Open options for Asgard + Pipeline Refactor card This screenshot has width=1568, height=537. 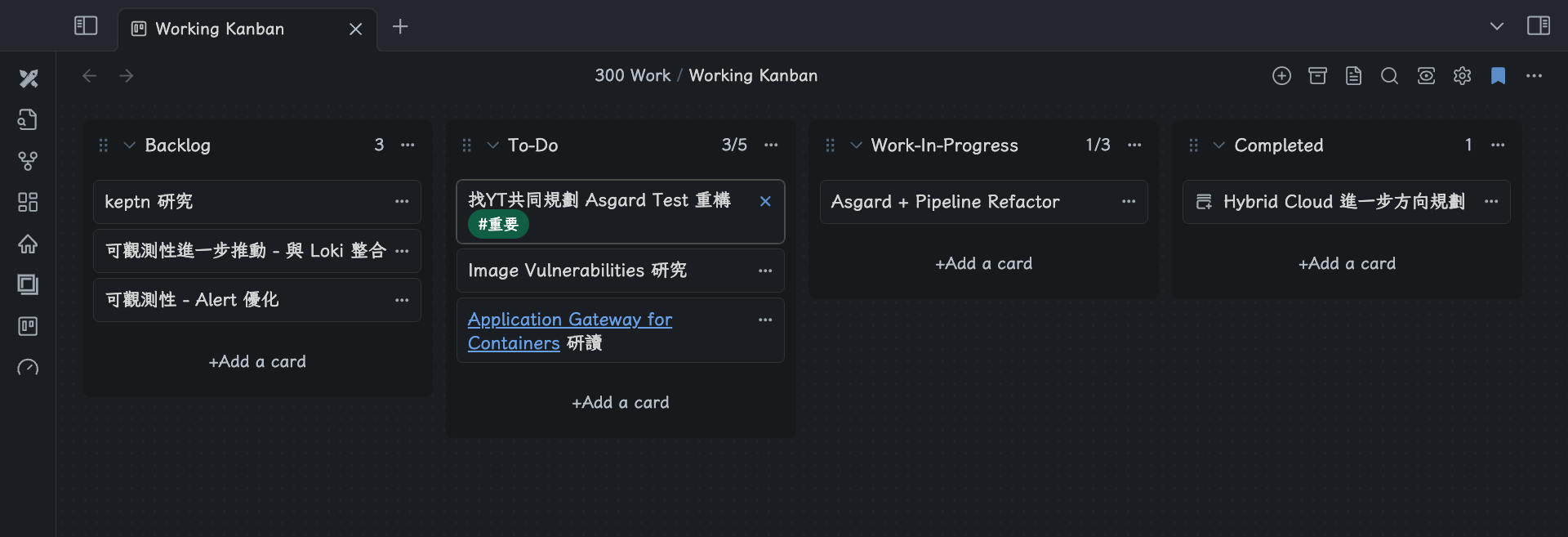[1129, 201]
